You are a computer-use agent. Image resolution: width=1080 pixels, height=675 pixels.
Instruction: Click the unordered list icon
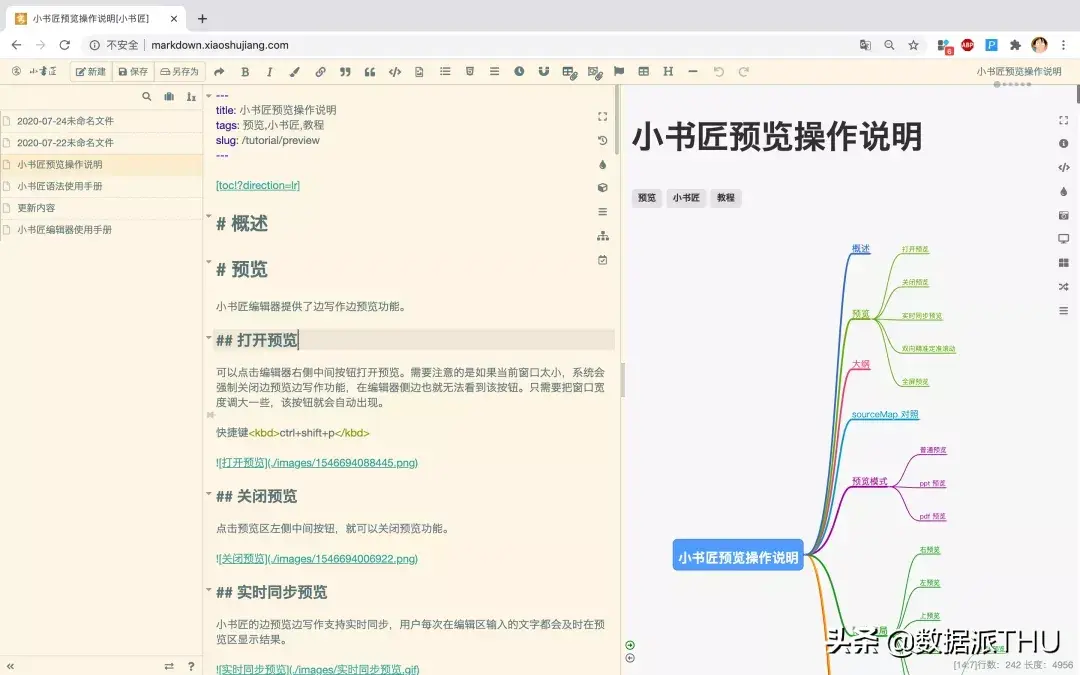tap(445, 71)
